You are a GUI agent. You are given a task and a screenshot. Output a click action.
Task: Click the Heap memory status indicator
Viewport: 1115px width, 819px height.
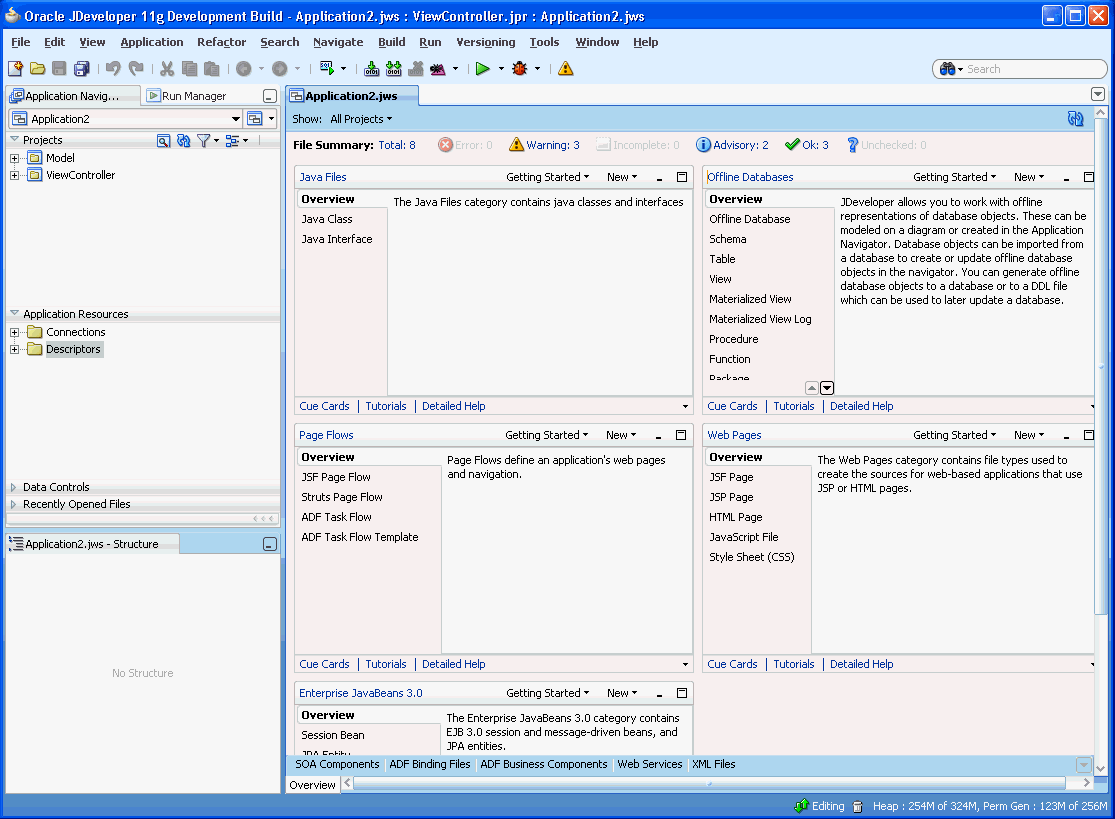[990, 806]
